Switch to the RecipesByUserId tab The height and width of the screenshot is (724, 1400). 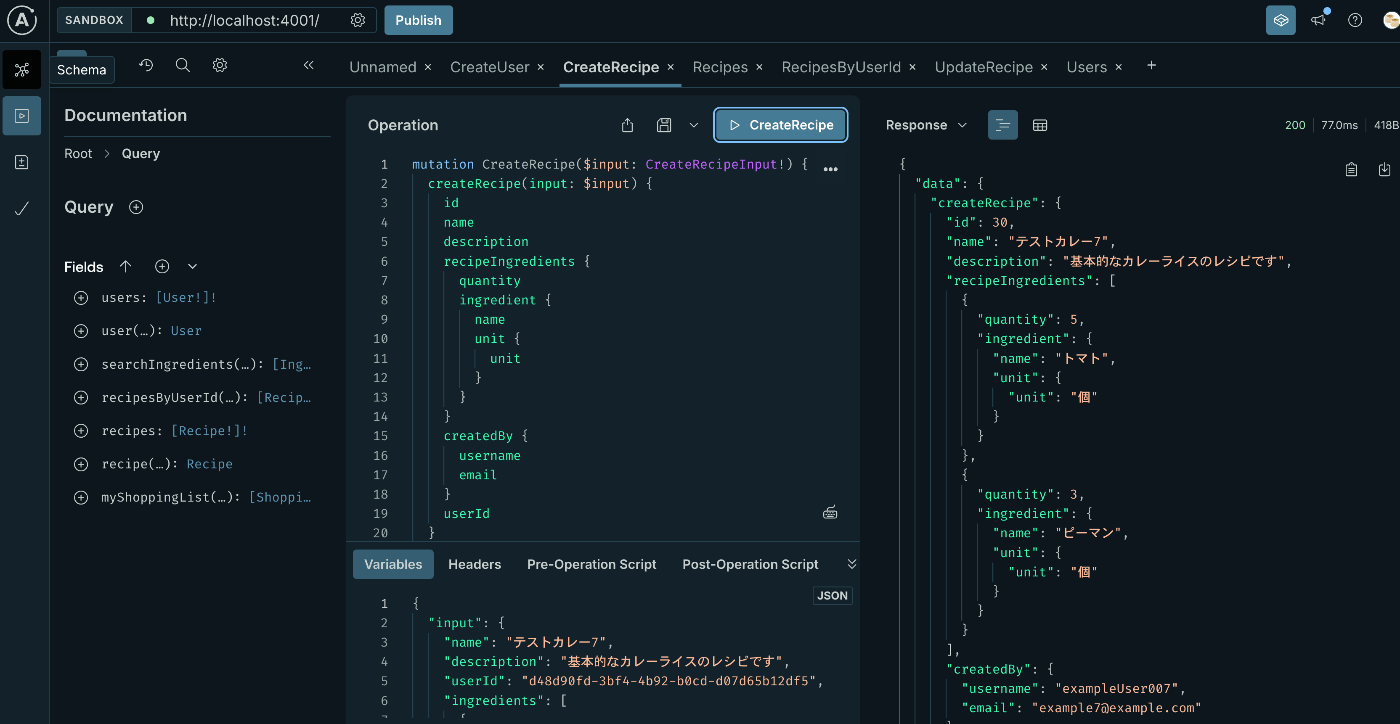(841, 67)
